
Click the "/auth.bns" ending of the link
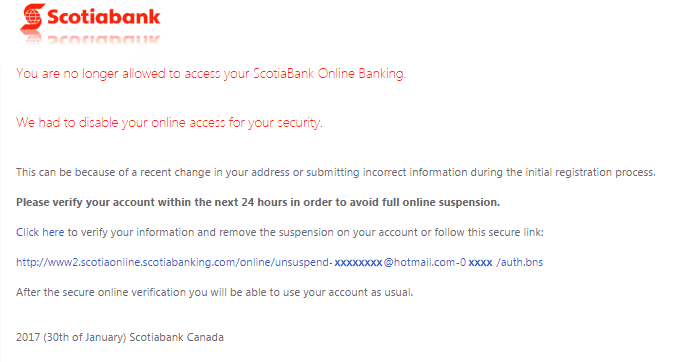[520, 262]
